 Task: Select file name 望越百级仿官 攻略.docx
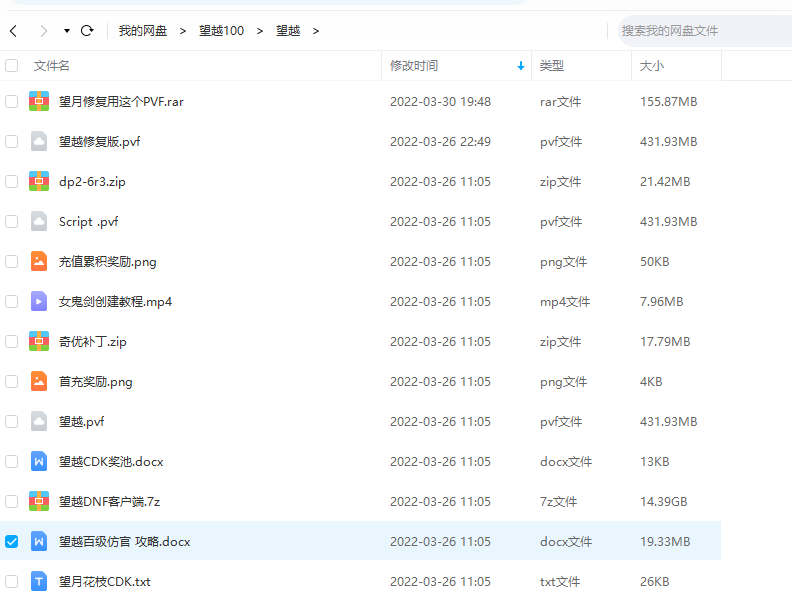pyautogui.click(x=124, y=541)
